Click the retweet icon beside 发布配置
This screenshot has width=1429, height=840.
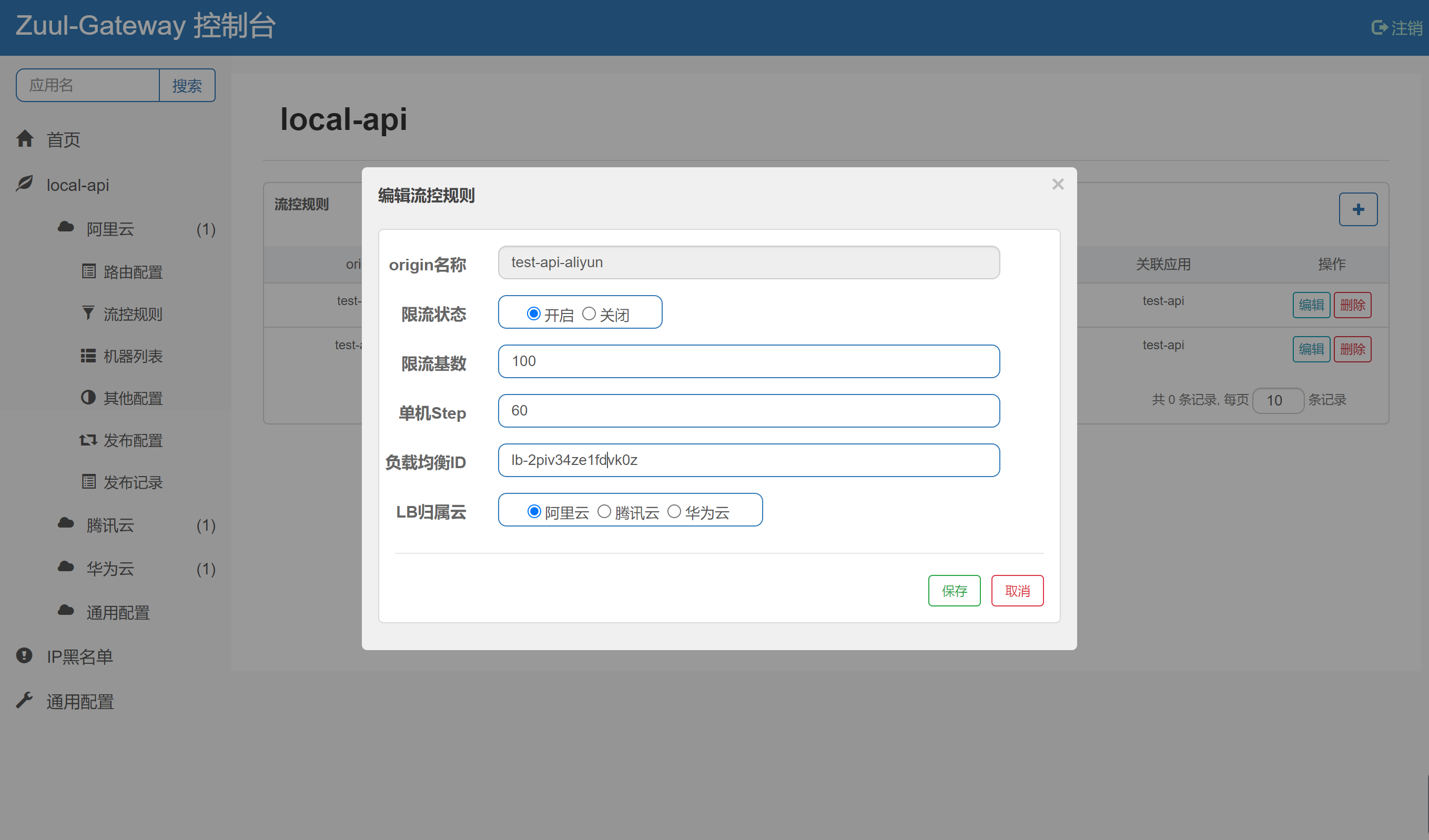[x=88, y=440]
